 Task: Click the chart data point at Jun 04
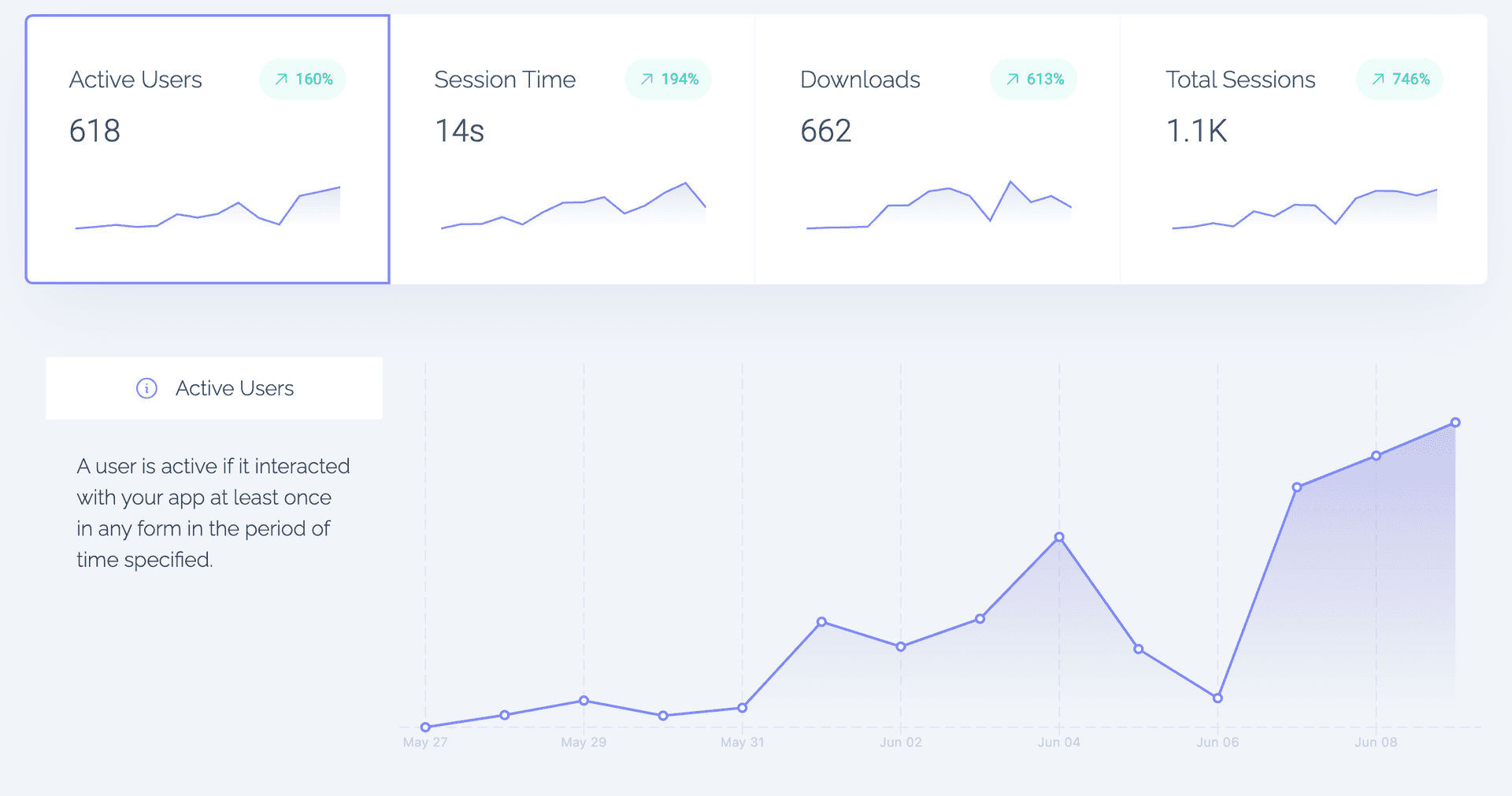[1059, 537]
